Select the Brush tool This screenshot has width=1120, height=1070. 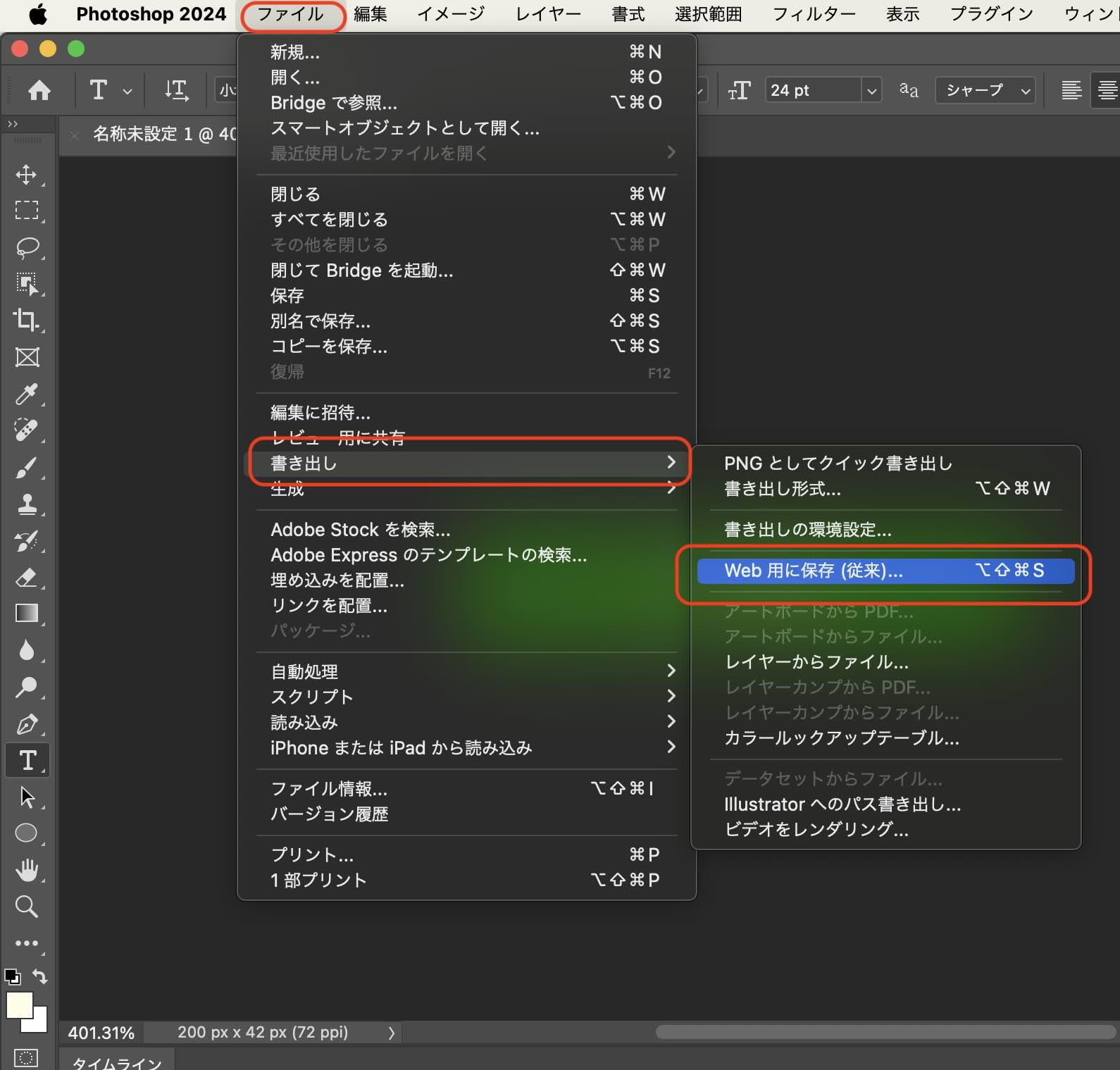pyautogui.click(x=27, y=467)
